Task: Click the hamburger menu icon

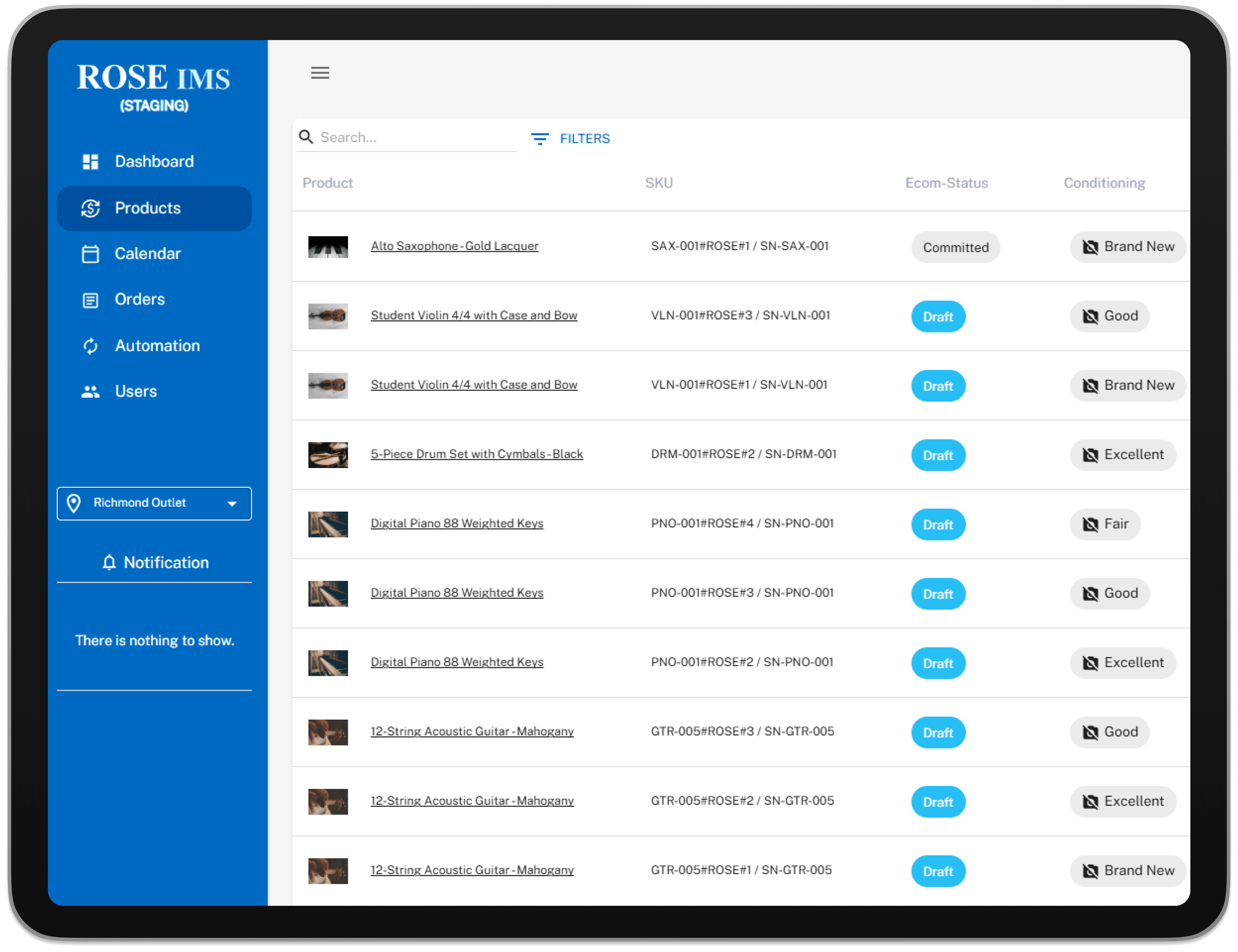Action: [x=320, y=73]
